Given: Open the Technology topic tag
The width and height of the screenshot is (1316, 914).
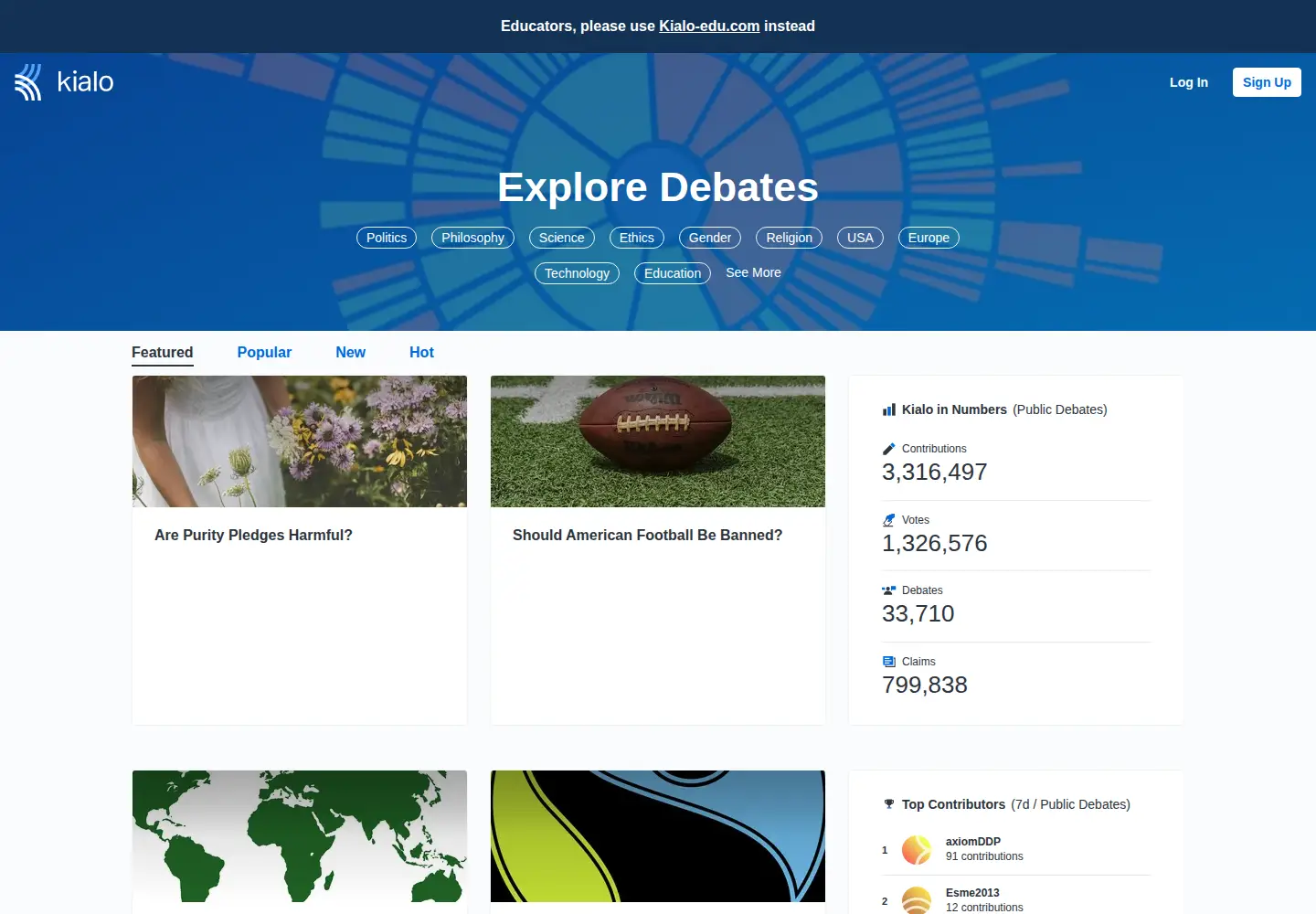Looking at the screenshot, I should pos(577,273).
